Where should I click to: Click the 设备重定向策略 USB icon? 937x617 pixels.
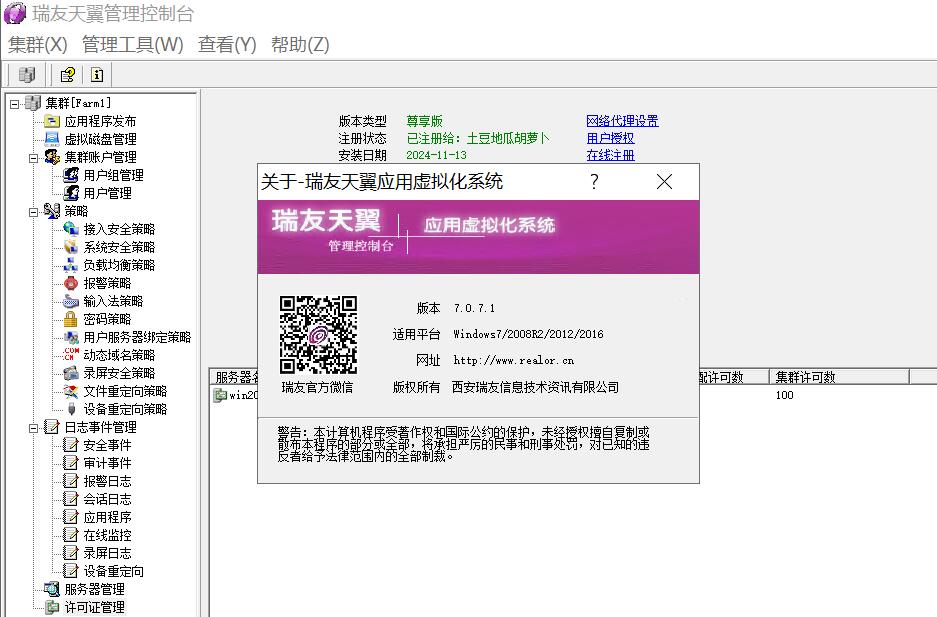[71, 409]
